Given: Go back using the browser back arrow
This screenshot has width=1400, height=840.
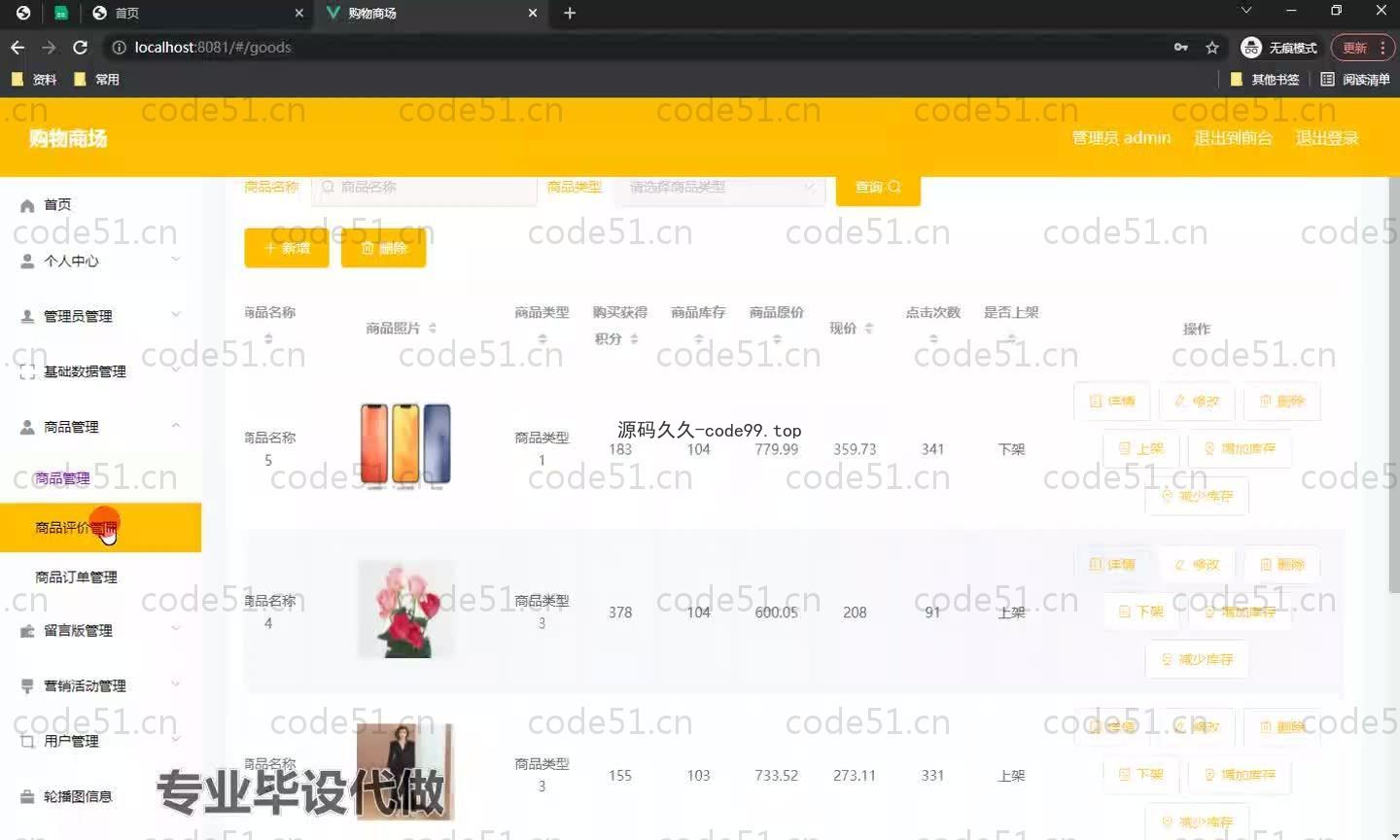Looking at the screenshot, I should (x=17, y=47).
